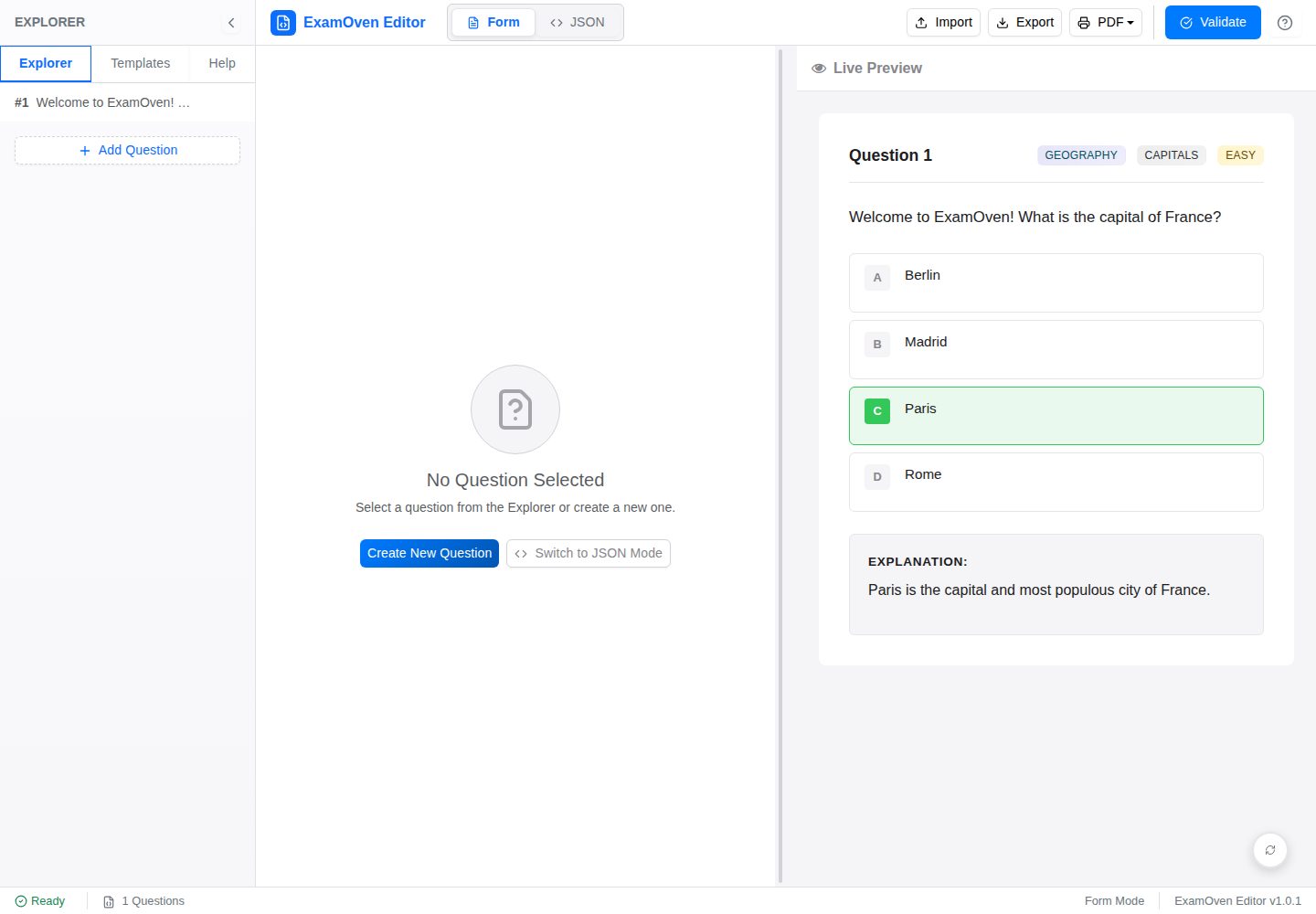Image resolution: width=1316 pixels, height=914 pixels.
Task: Open the help question-mark icon
Action: click(x=1285, y=23)
